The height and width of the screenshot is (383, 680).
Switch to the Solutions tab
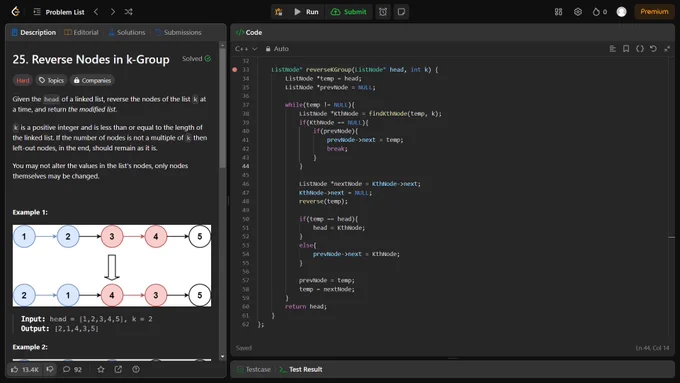click(x=127, y=33)
